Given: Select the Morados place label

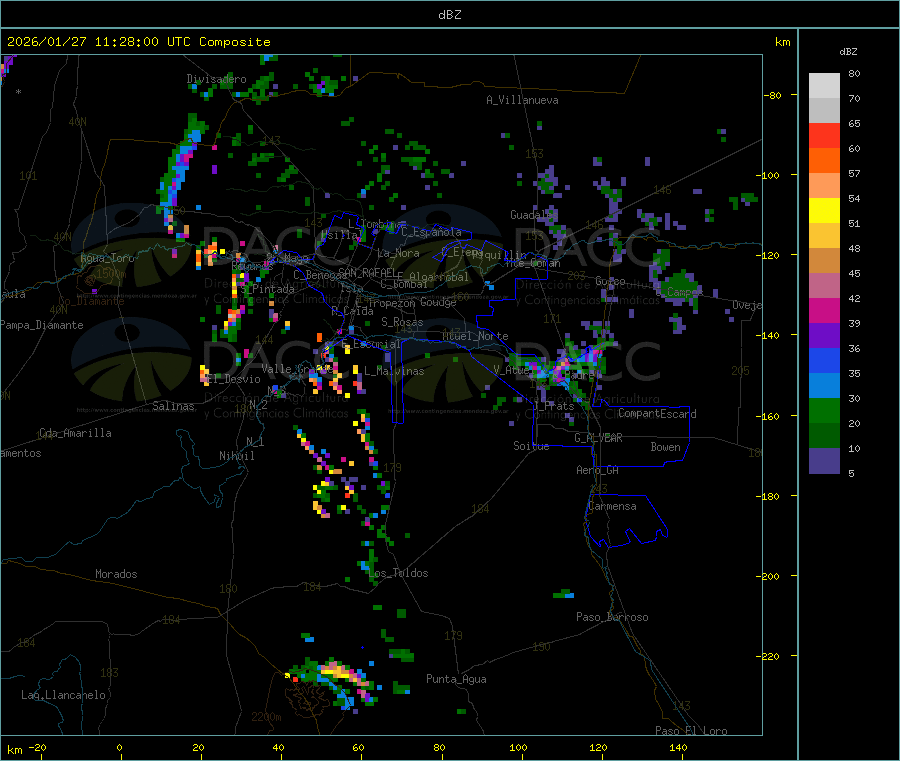Looking at the screenshot, I should click(116, 574).
